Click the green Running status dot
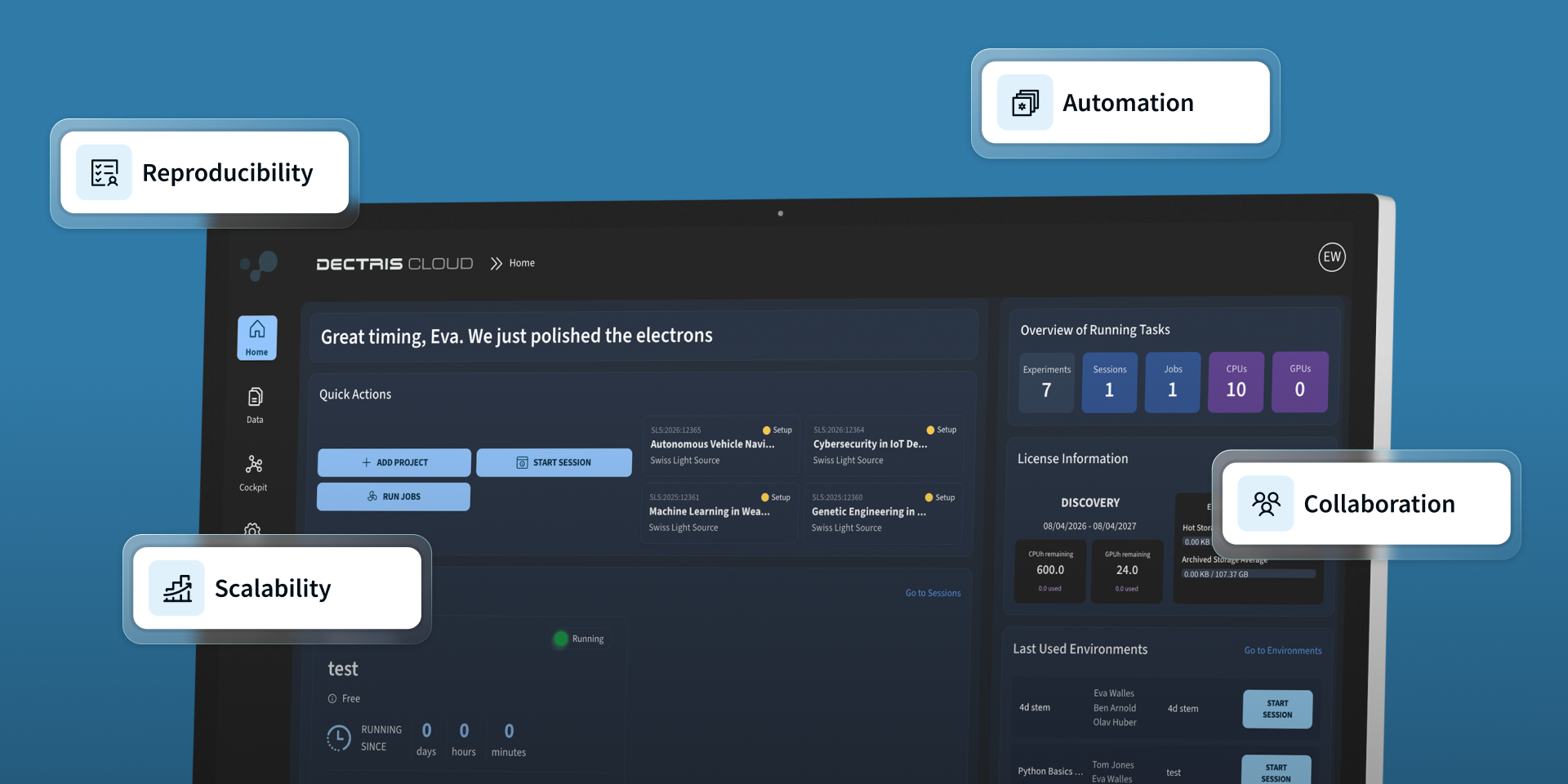The width and height of the screenshot is (1568, 784). pyautogui.click(x=561, y=639)
